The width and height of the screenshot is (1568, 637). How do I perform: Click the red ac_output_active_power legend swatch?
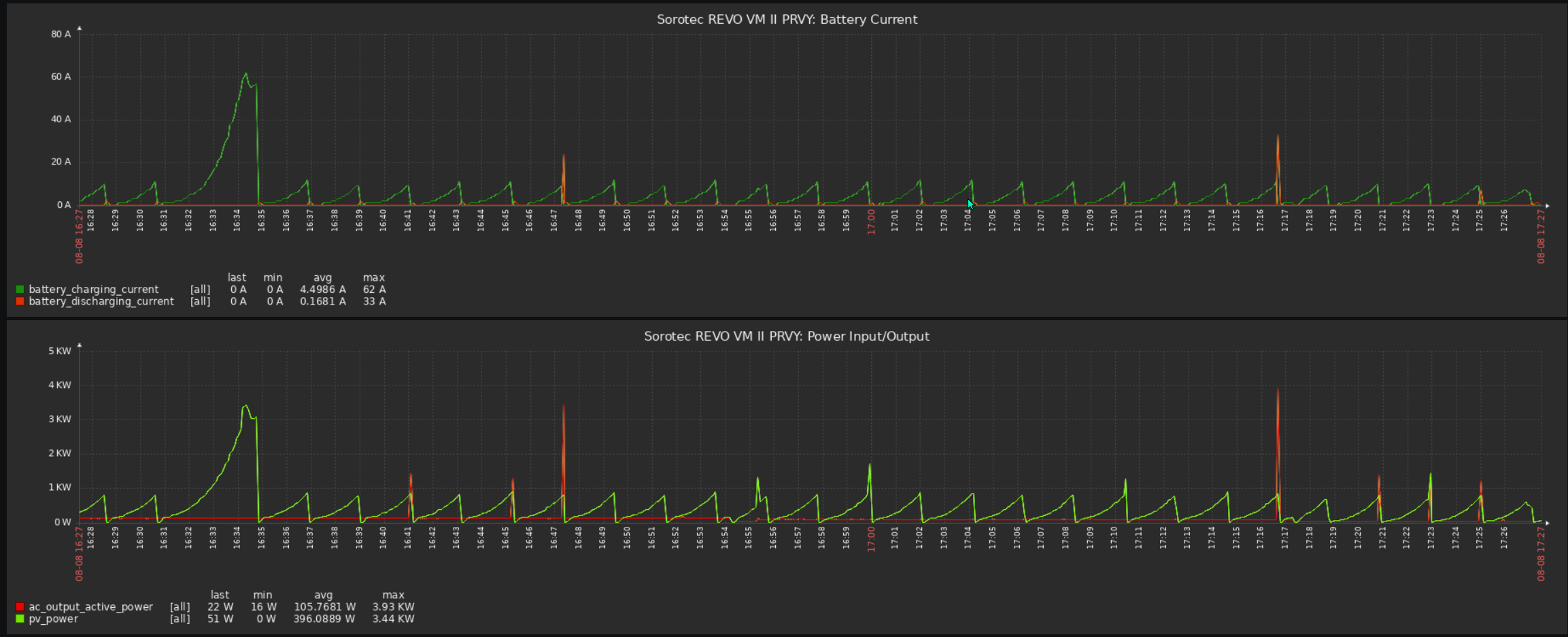tap(20, 607)
